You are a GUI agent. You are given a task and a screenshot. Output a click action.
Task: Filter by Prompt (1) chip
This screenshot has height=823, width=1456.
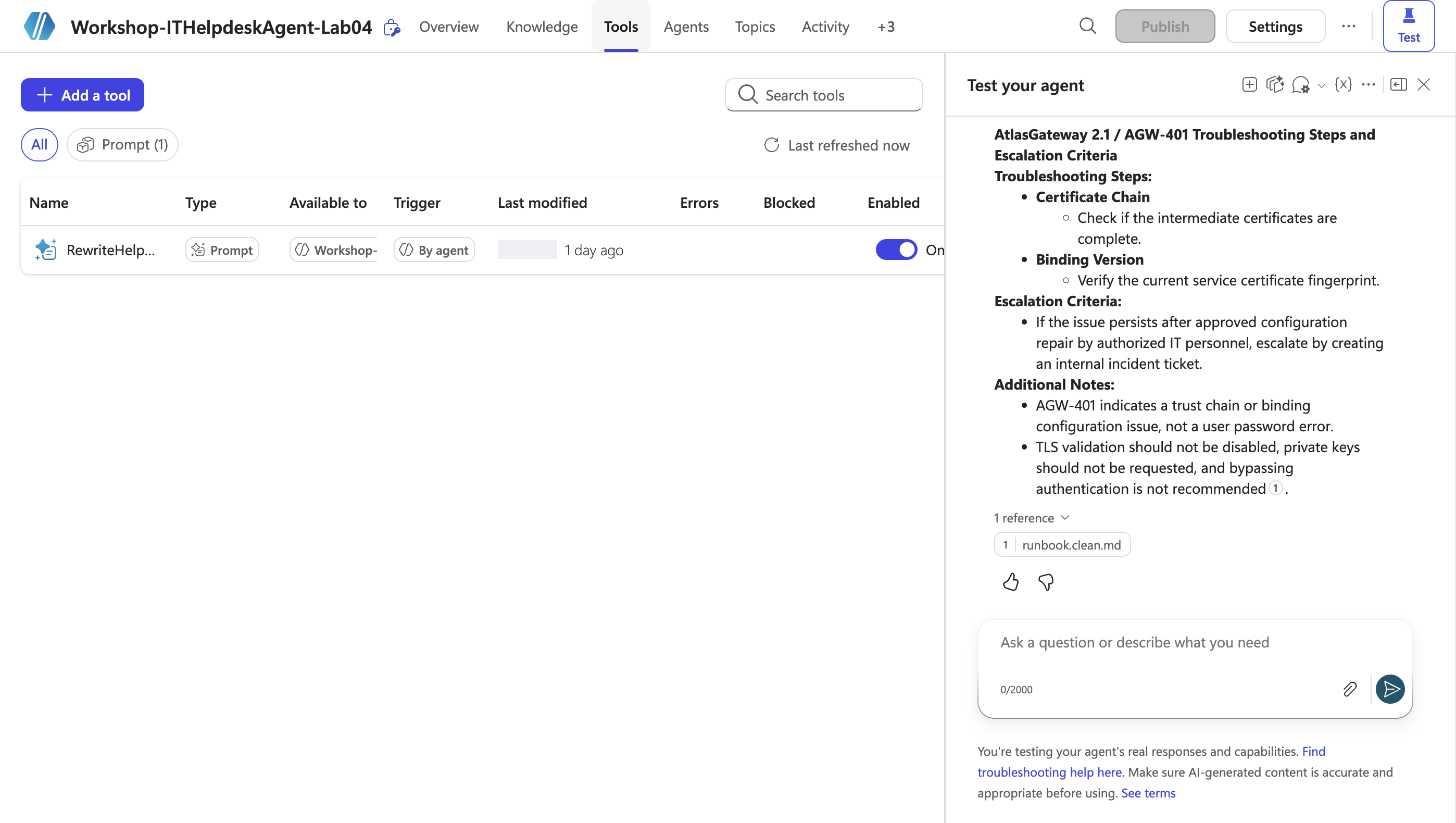[123, 145]
